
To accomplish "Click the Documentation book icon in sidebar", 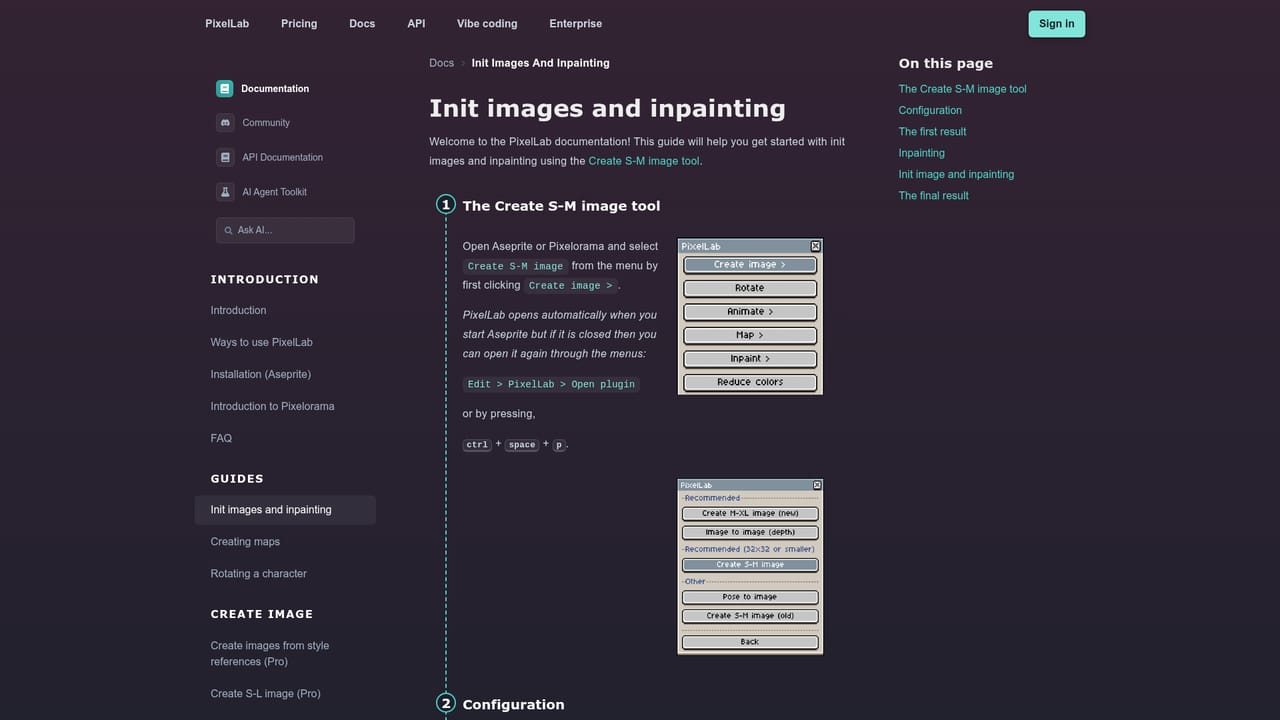I will pos(225,89).
